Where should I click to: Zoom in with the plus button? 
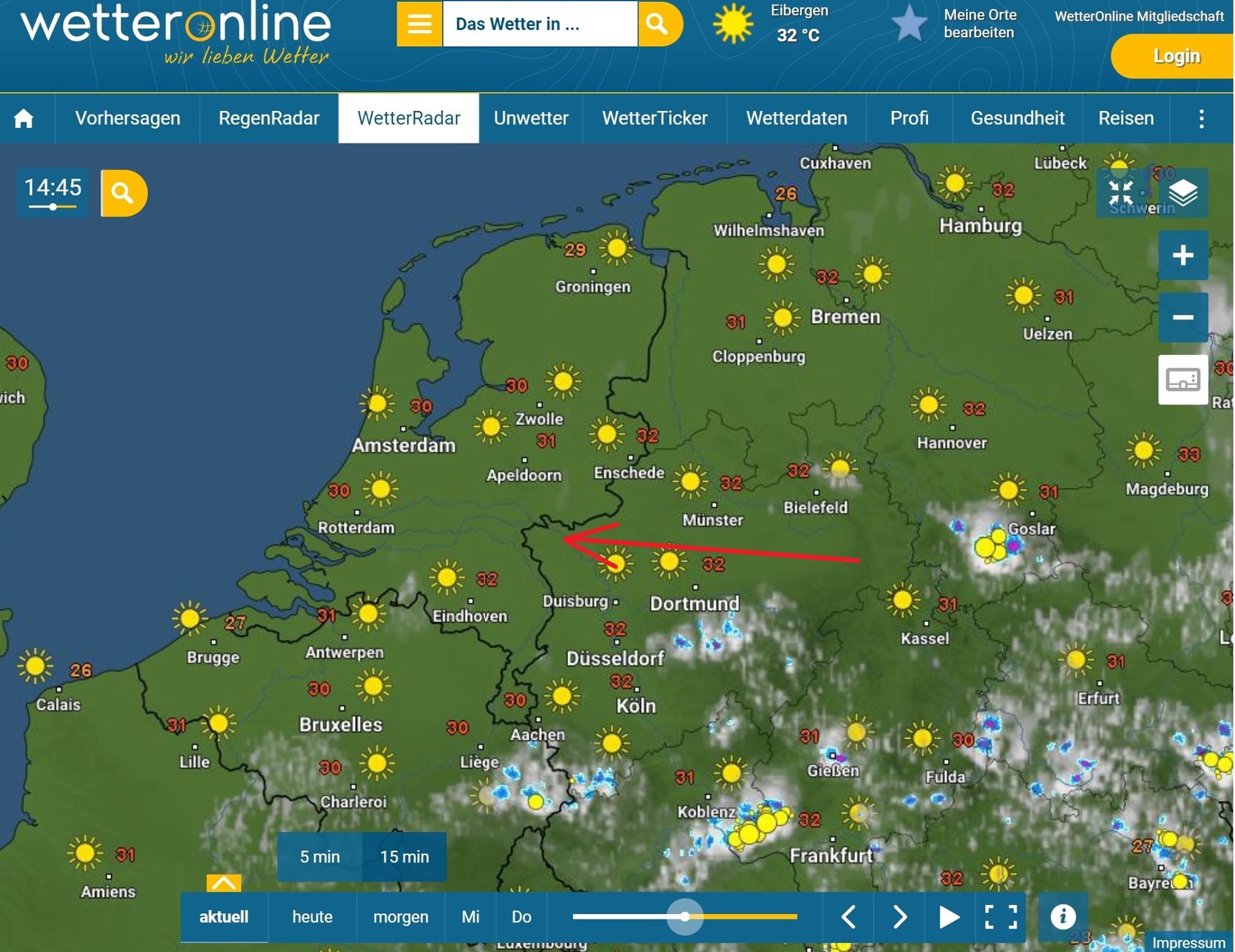coord(1183,255)
